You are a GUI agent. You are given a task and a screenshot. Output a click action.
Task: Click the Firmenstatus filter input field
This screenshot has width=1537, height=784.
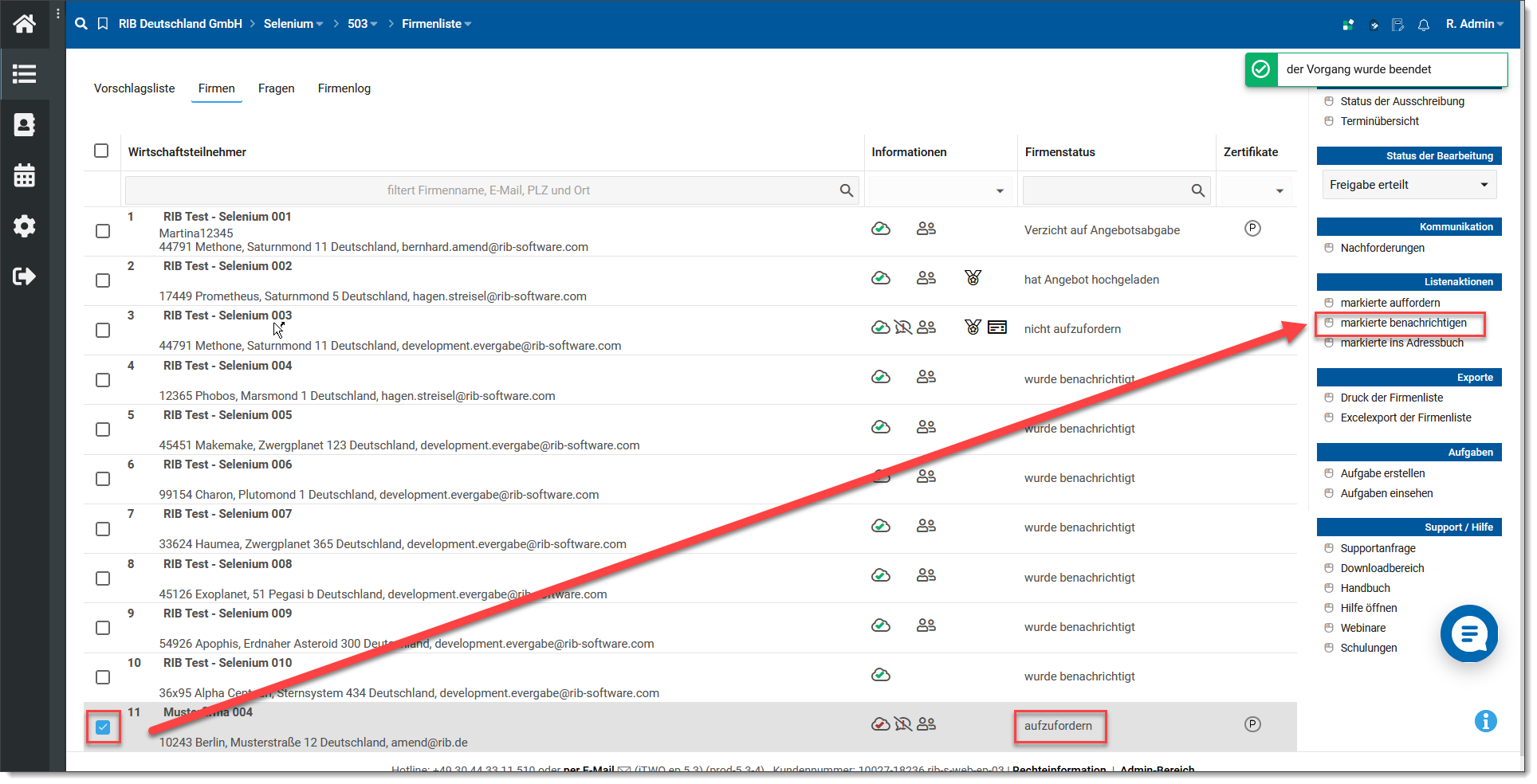point(1115,190)
